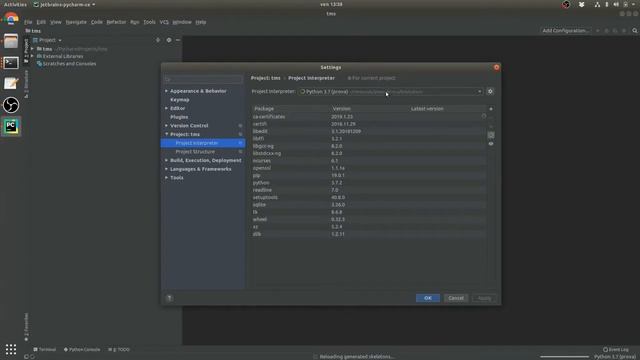Confirm settings with OK button
The image size is (640, 360).
click(428, 298)
